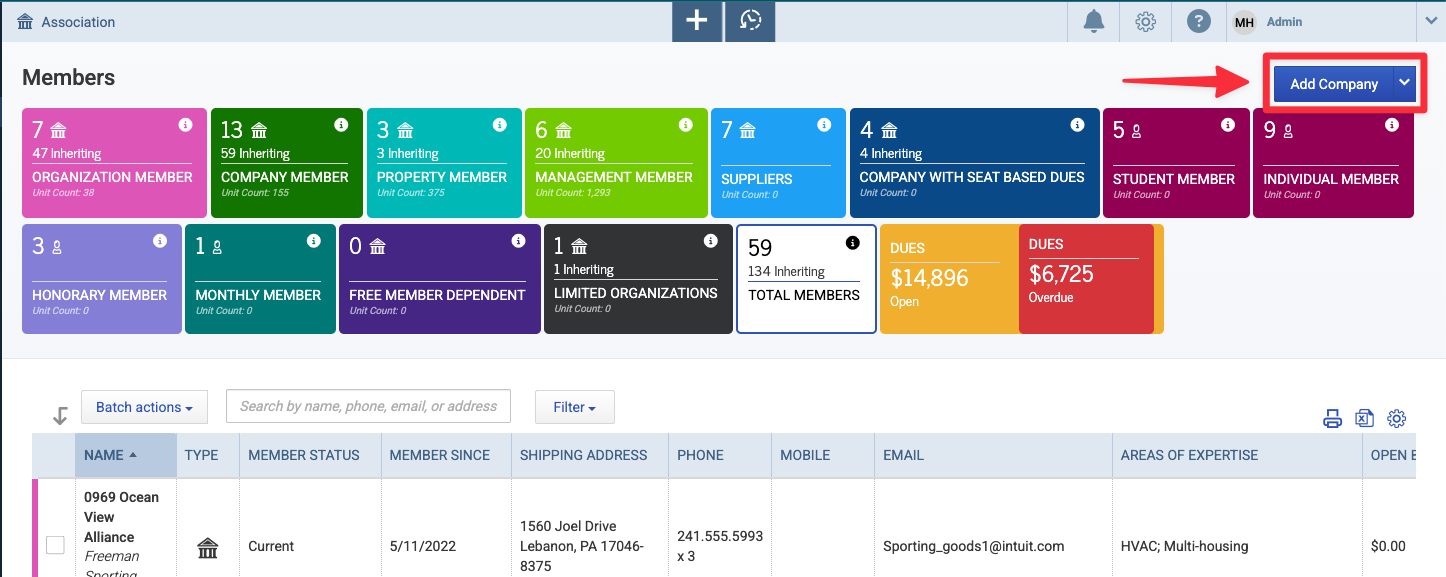Click info icon on Company Member tile
The height and width of the screenshot is (577, 1446).
(341, 125)
